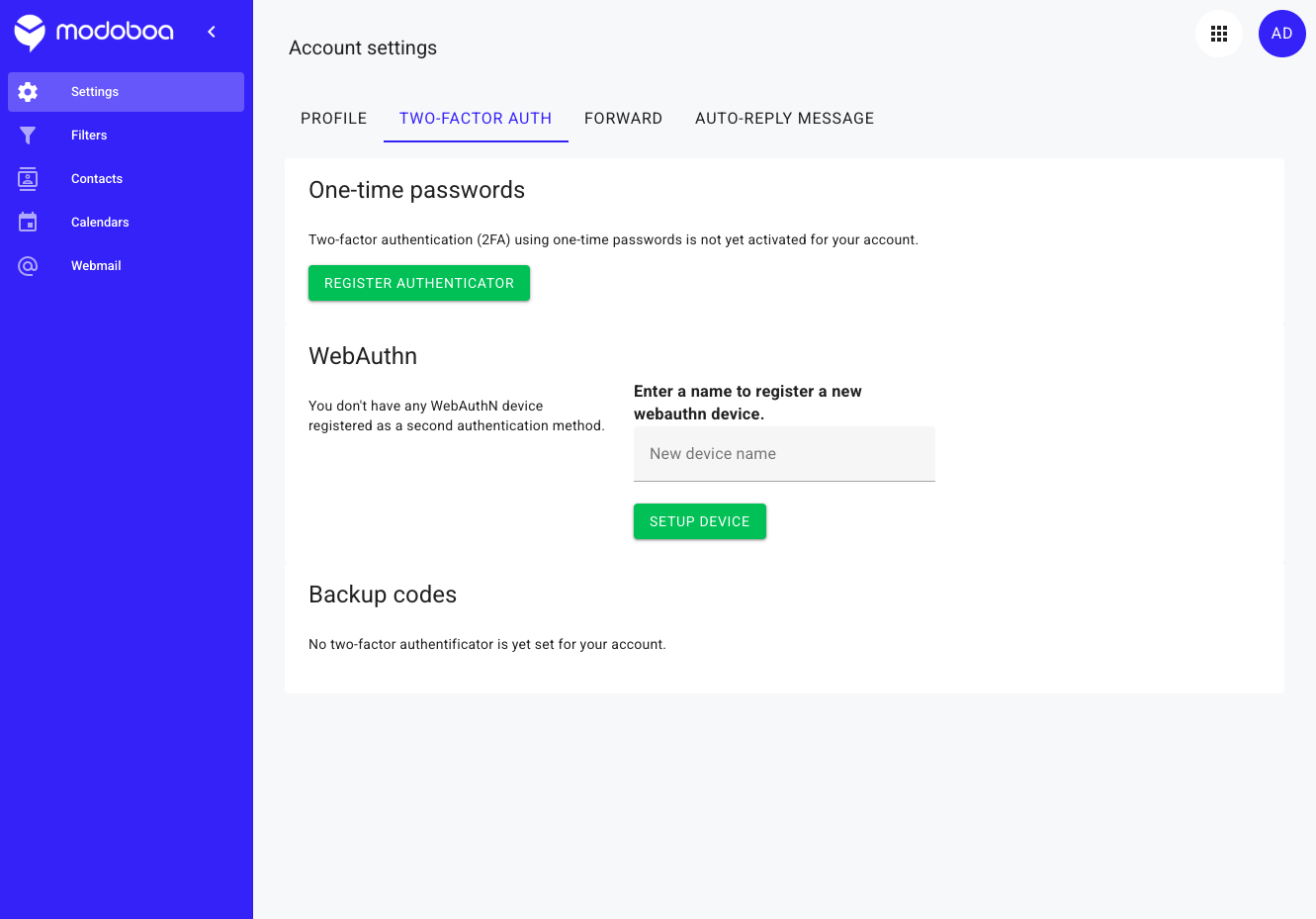Switch to the Profile tab
Viewport: 1316px width, 919px height.
tap(334, 119)
